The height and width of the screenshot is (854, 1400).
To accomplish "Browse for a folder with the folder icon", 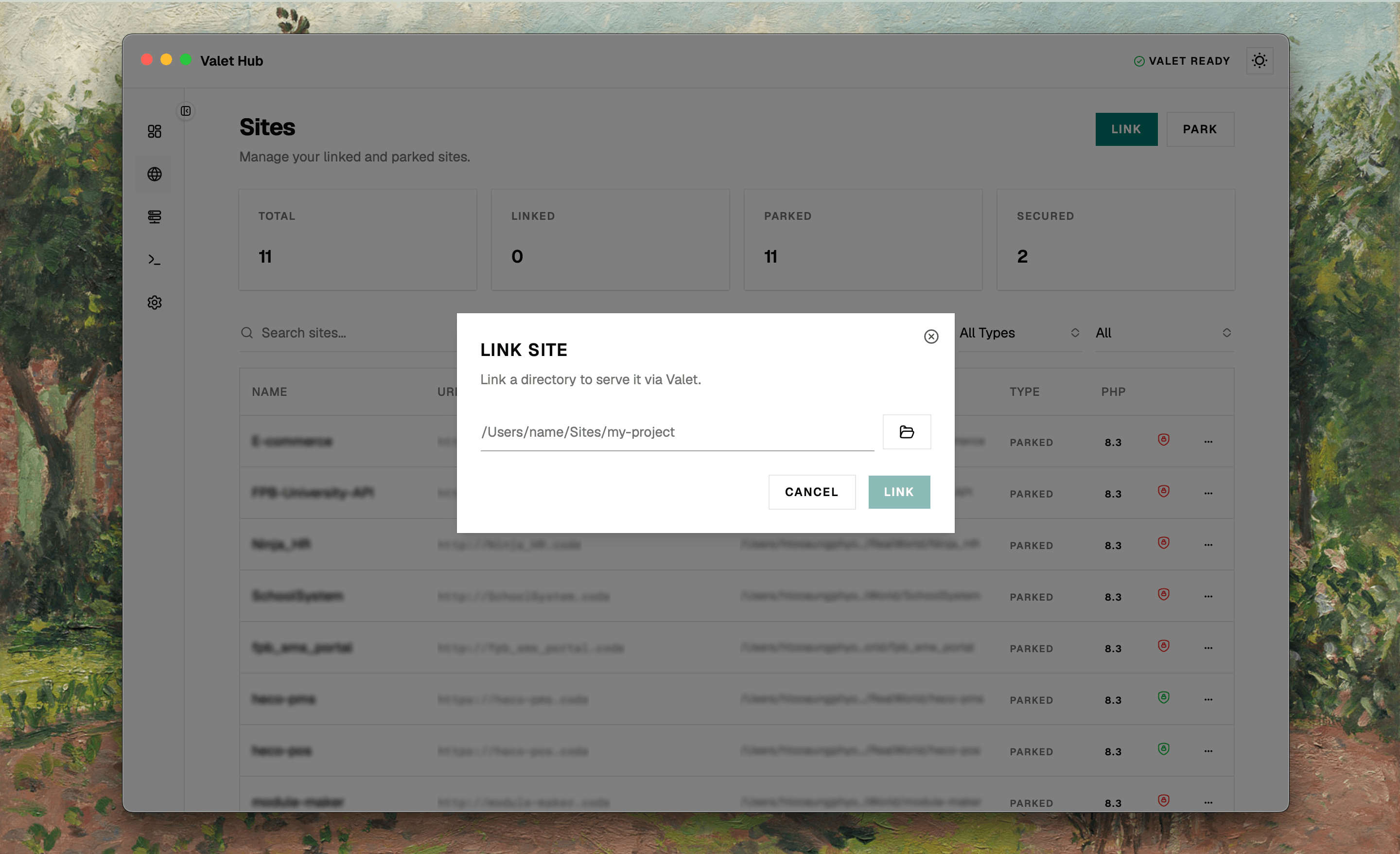I will click(907, 432).
